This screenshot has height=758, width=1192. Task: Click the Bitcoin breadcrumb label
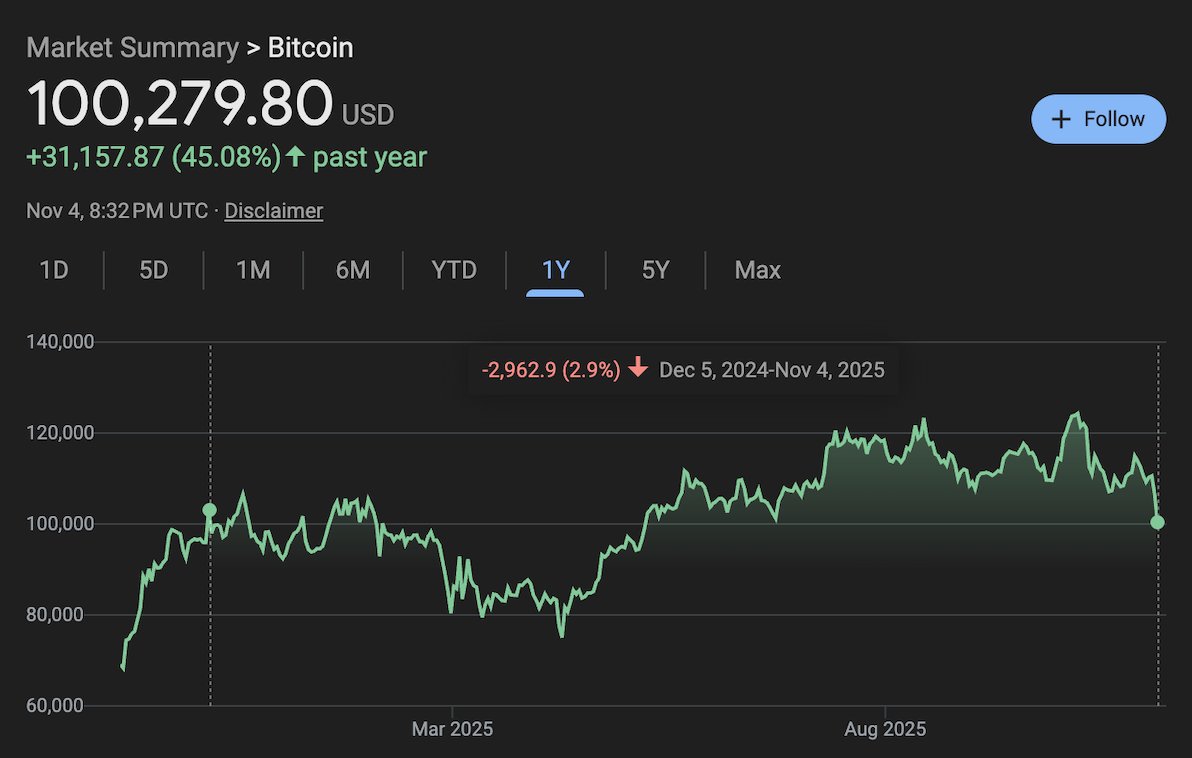tap(309, 48)
